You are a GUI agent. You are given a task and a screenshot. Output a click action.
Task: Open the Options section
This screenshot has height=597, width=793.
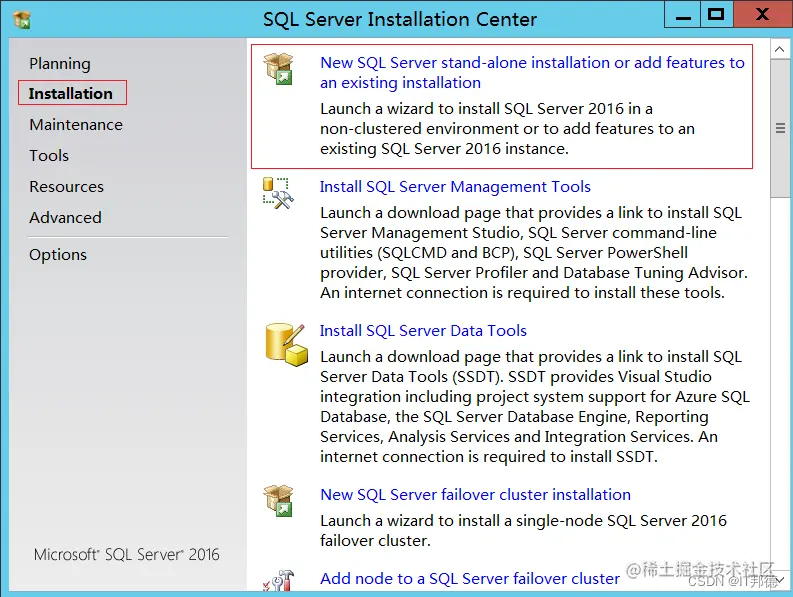coord(58,254)
